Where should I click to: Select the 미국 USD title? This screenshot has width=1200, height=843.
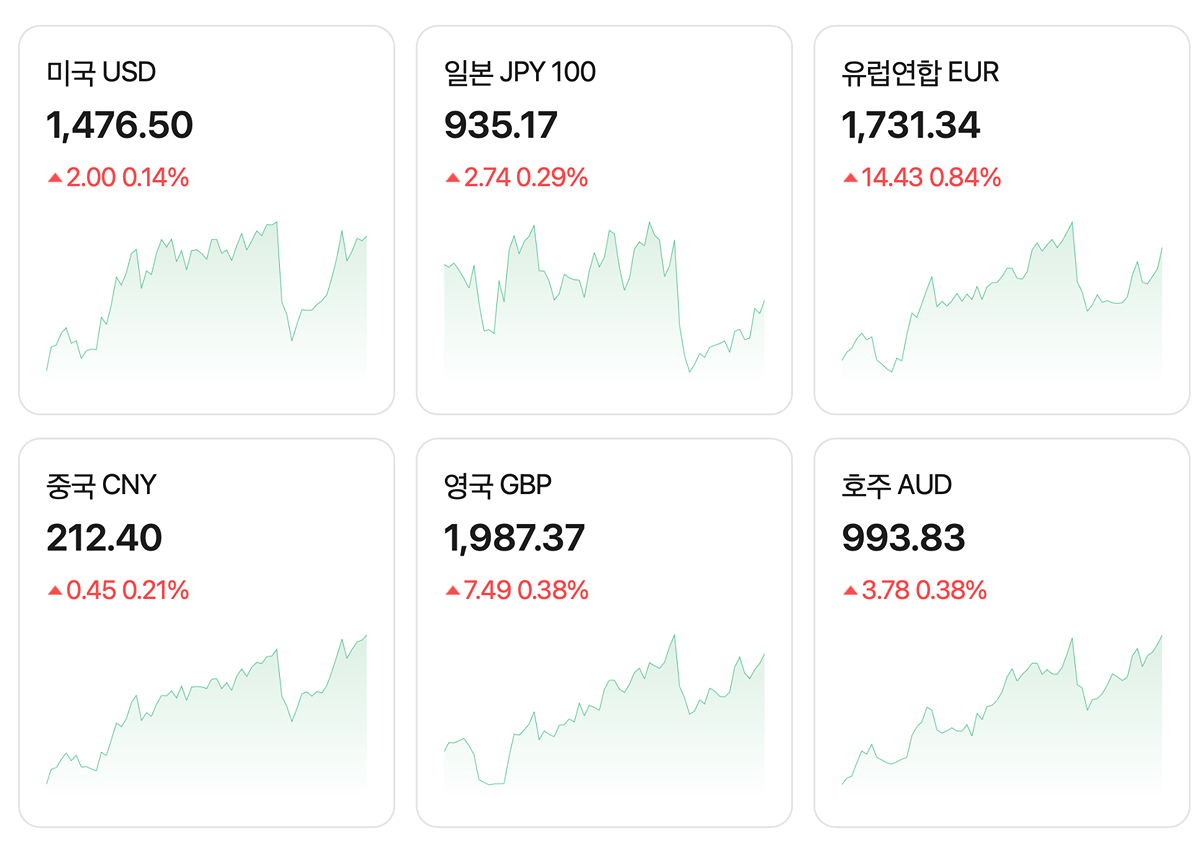(x=101, y=72)
